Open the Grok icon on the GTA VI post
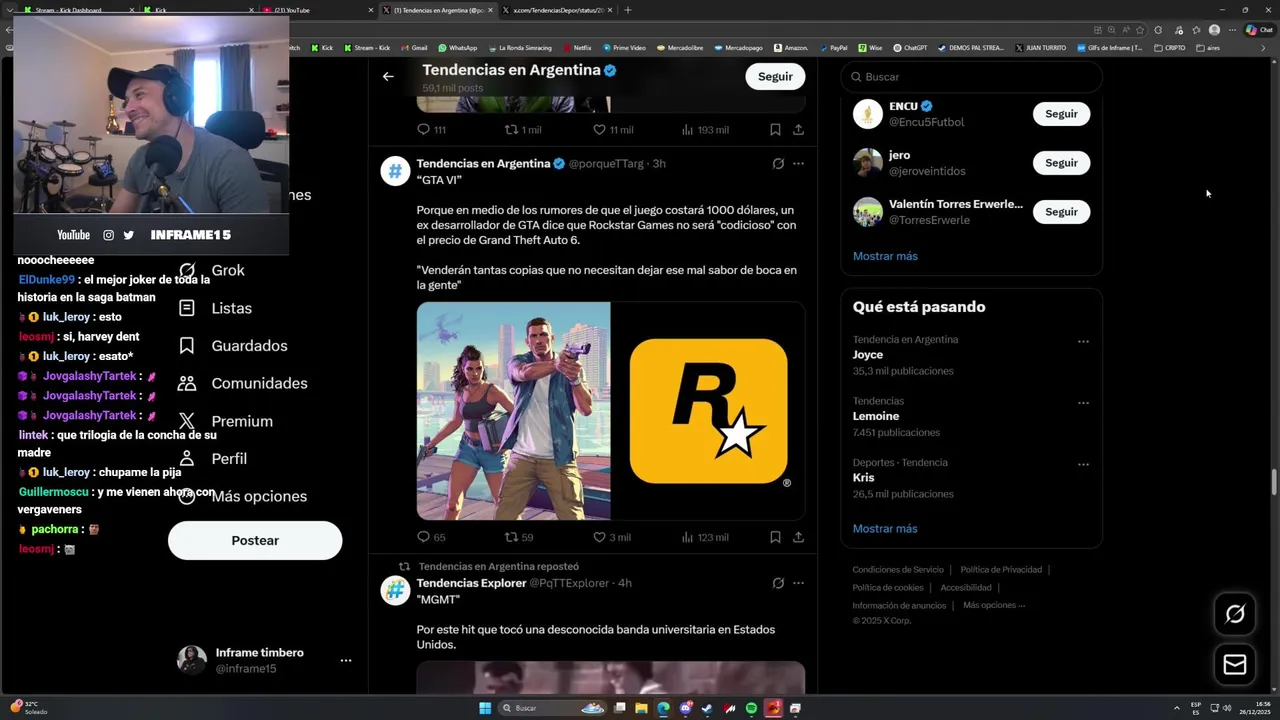The width and height of the screenshot is (1280, 720). tap(778, 163)
